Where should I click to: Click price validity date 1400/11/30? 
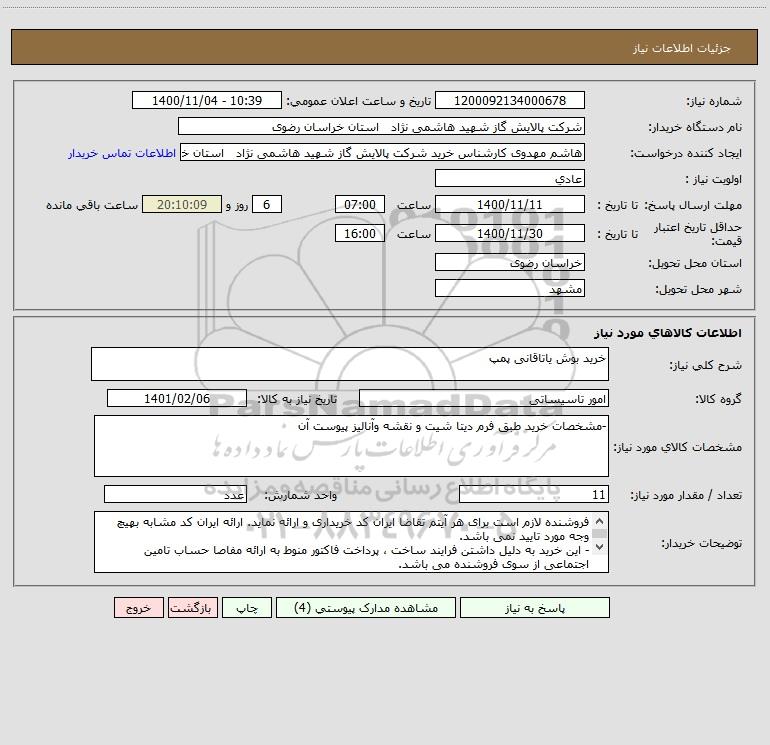510,233
